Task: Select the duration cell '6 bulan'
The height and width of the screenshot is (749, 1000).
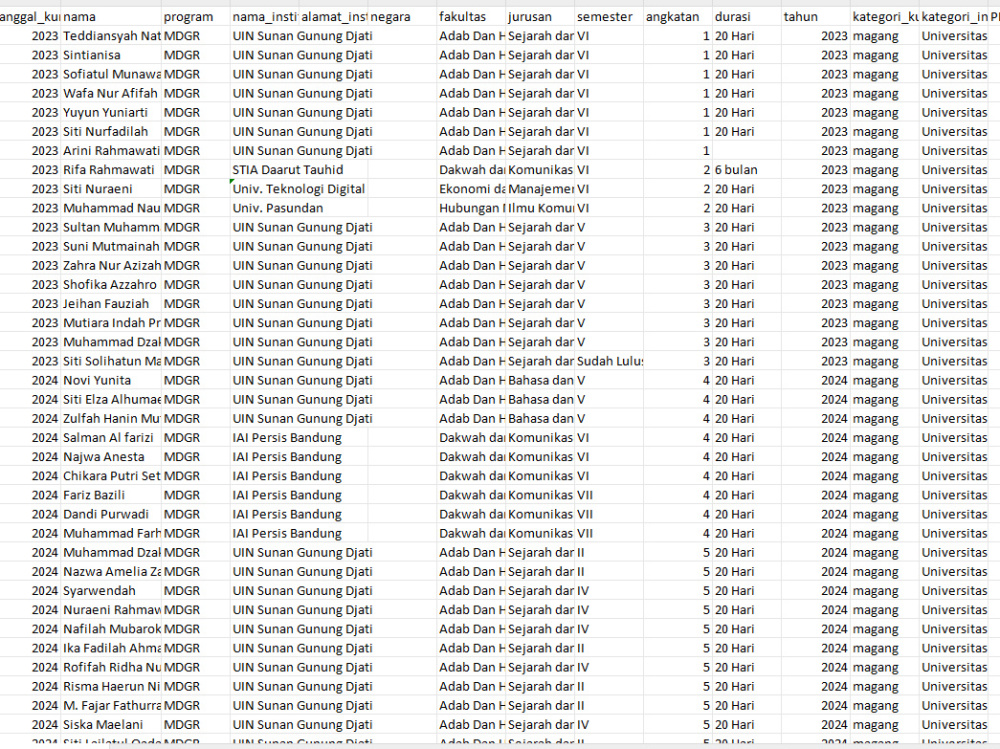Action: point(747,170)
